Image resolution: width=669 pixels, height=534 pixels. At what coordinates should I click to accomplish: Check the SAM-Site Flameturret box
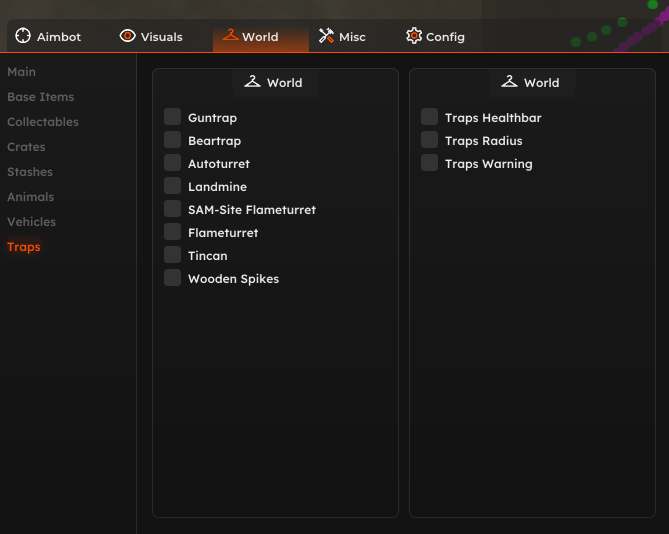[x=173, y=209]
